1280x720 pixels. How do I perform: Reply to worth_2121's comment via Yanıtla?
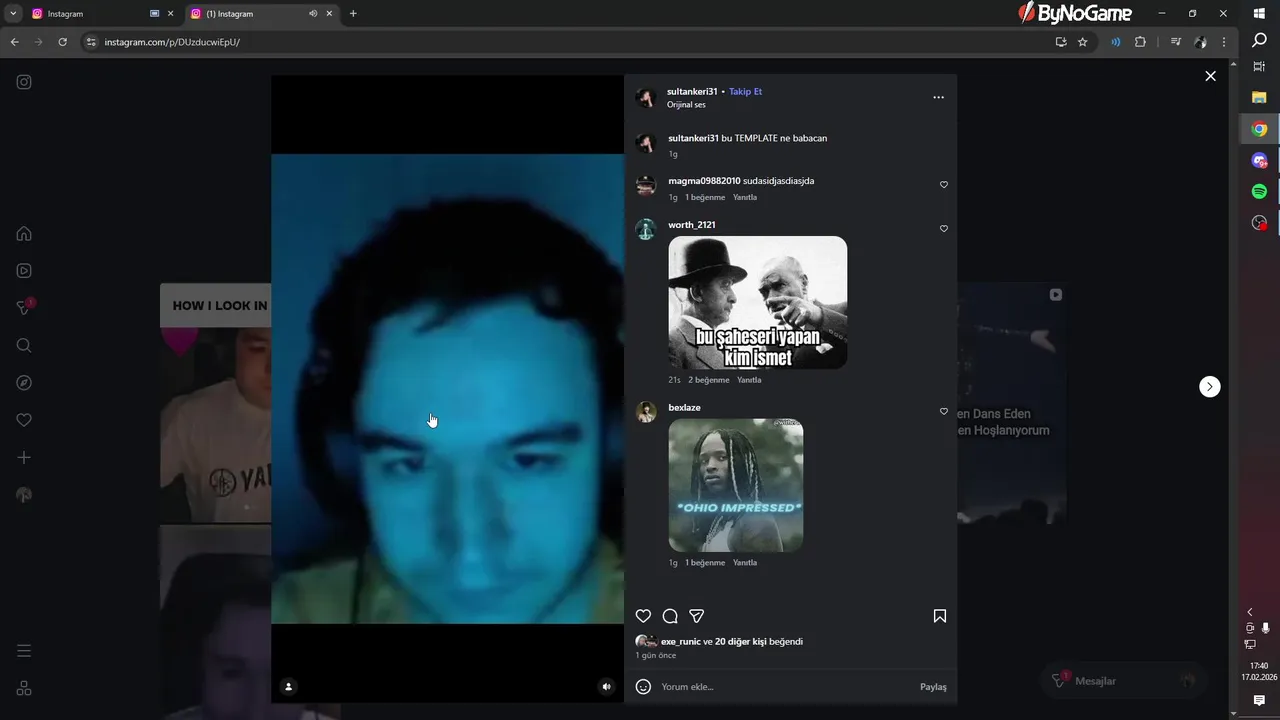[x=749, y=380]
